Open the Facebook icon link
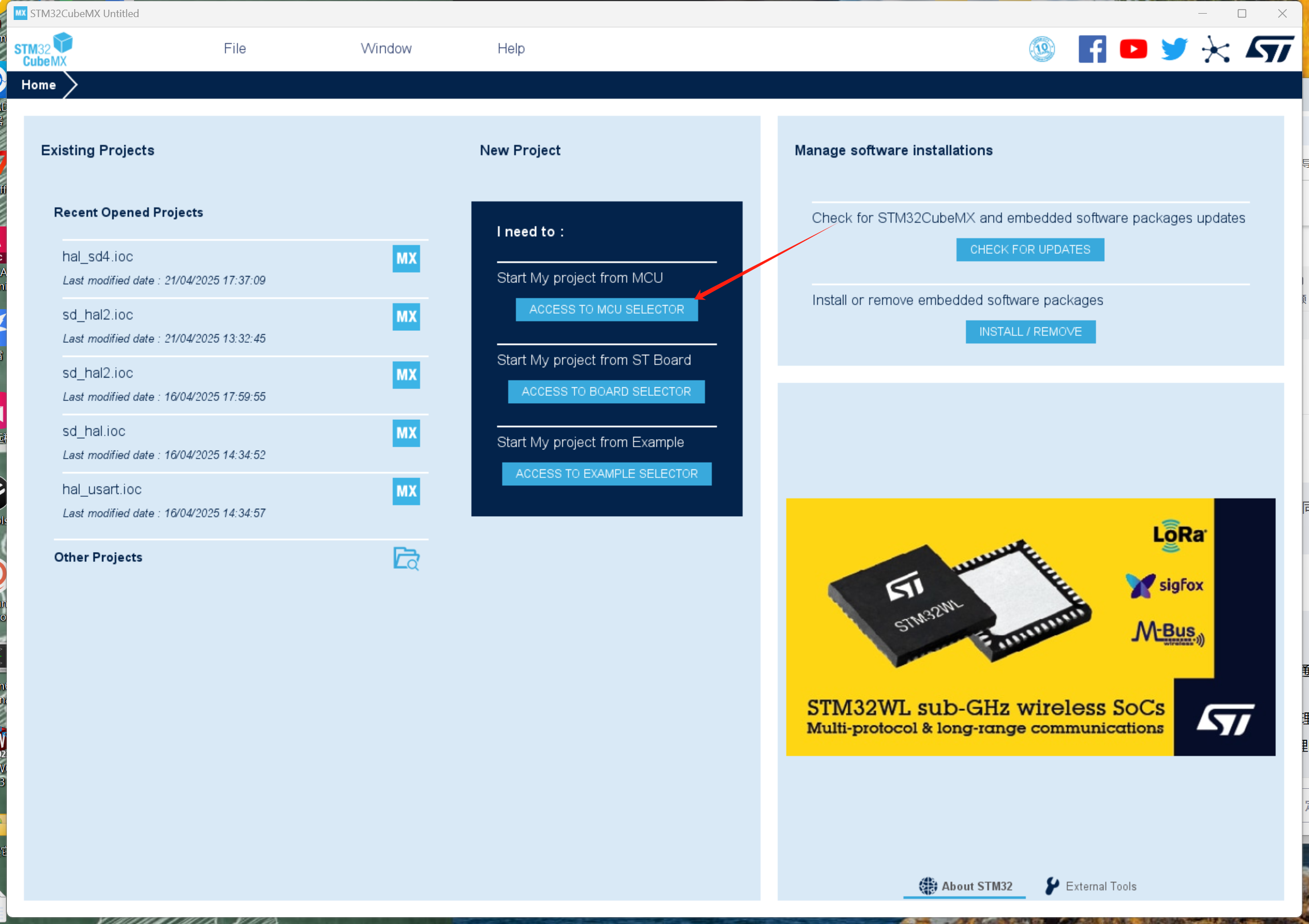 pos(1092,49)
